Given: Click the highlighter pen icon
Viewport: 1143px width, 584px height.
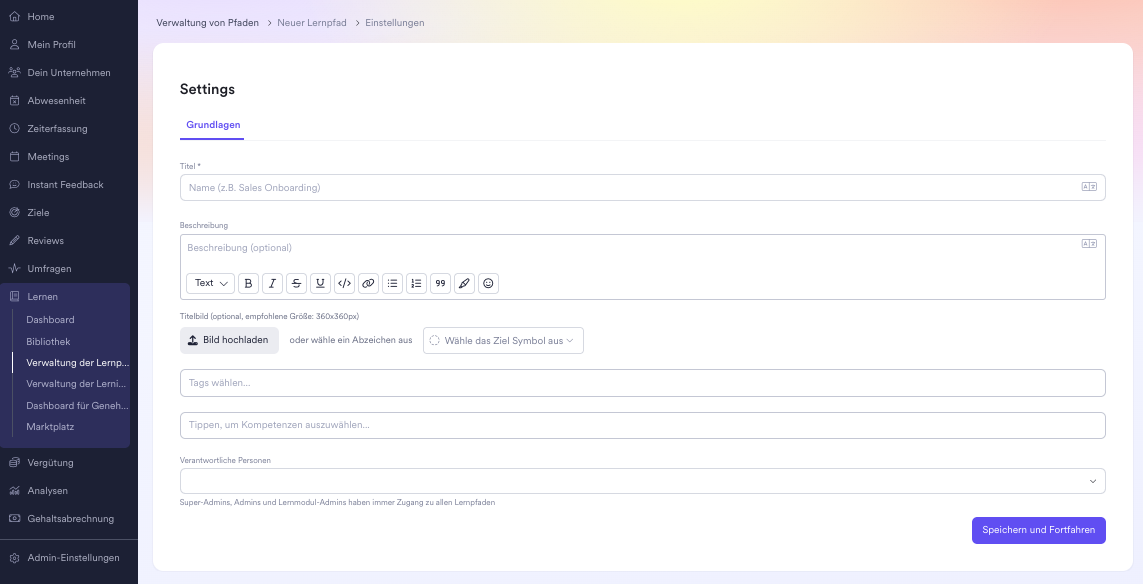Looking at the screenshot, I should point(464,283).
